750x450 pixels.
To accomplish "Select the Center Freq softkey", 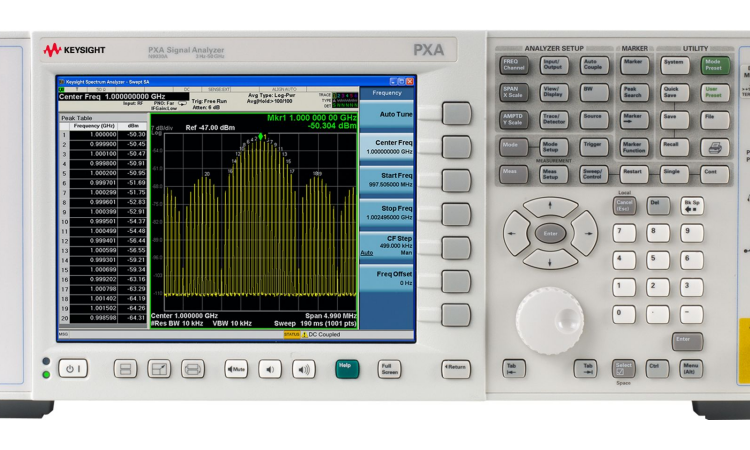I will coord(386,147).
